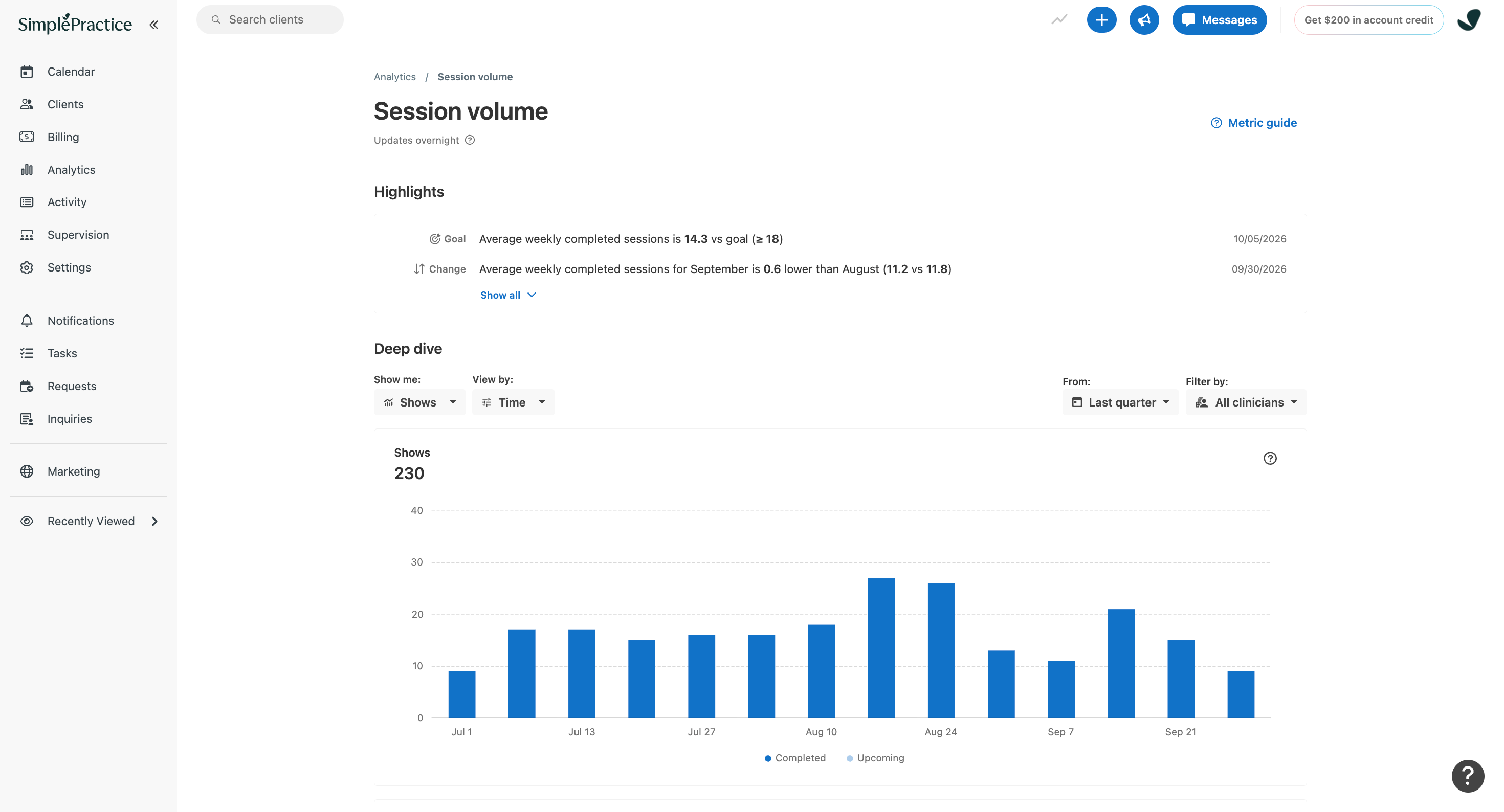Click the megaphone announcements icon
1504x812 pixels.
tap(1143, 20)
